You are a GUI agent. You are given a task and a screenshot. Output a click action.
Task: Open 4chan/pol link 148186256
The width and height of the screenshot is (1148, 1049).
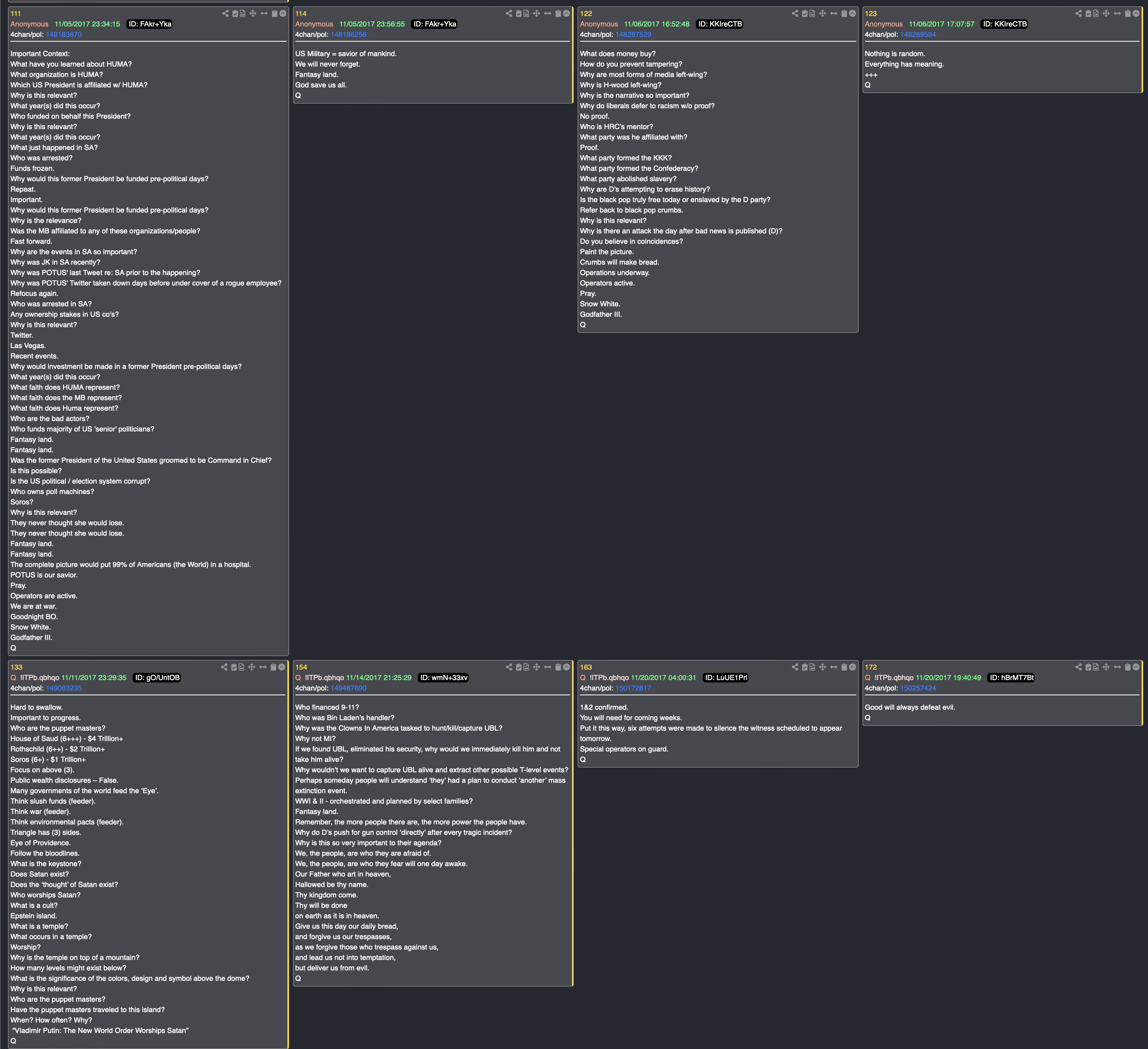coord(348,34)
